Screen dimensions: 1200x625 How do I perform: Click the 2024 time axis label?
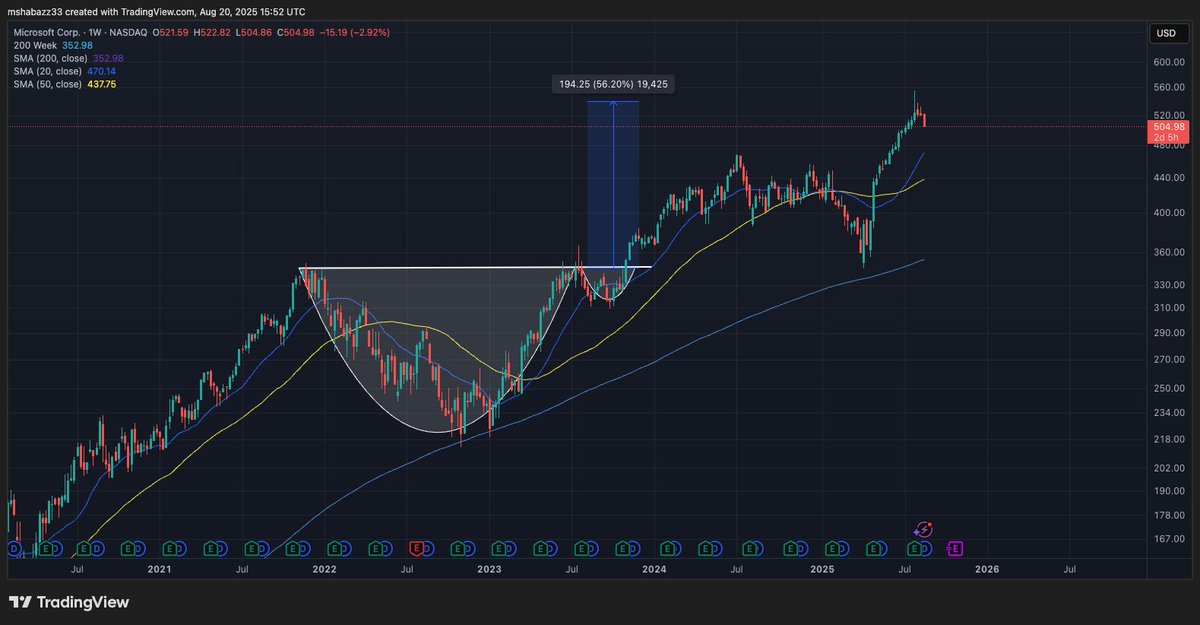(x=654, y=569)
